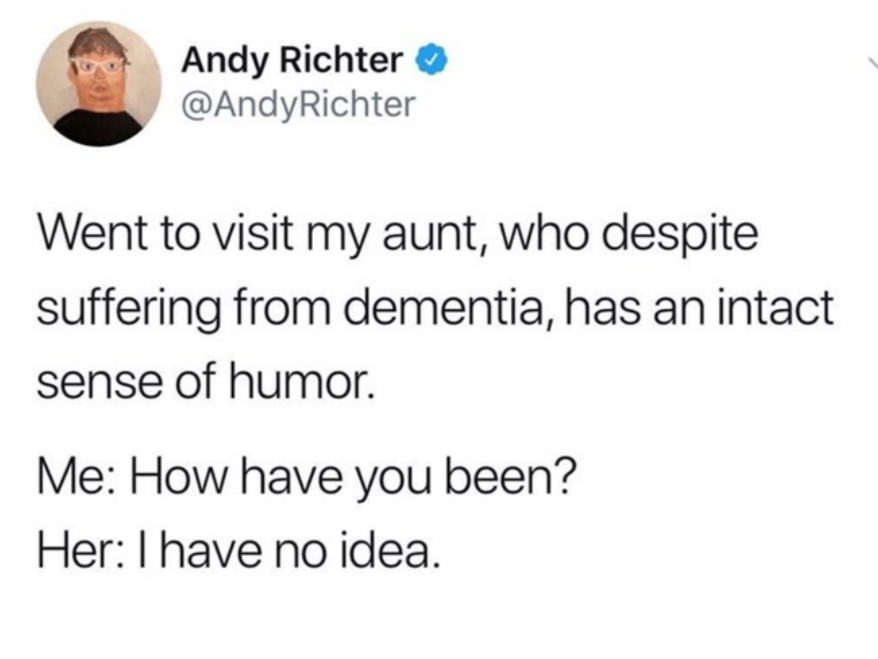The height and width of the screenshot is (659, 878).
Task: Click the @AndyRichter handle
Action: click(x=297, y=102)
